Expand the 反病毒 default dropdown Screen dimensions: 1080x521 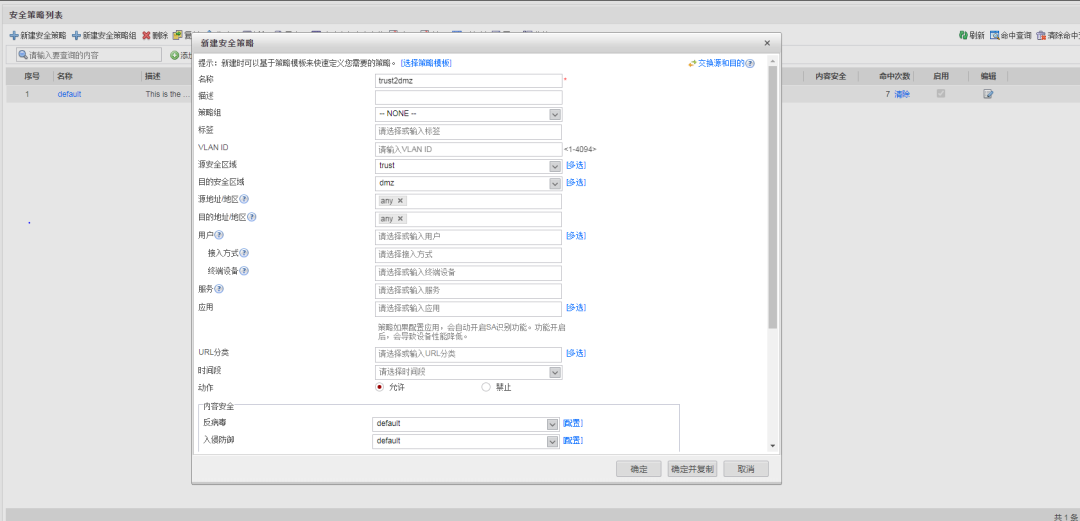click(552, 424)
